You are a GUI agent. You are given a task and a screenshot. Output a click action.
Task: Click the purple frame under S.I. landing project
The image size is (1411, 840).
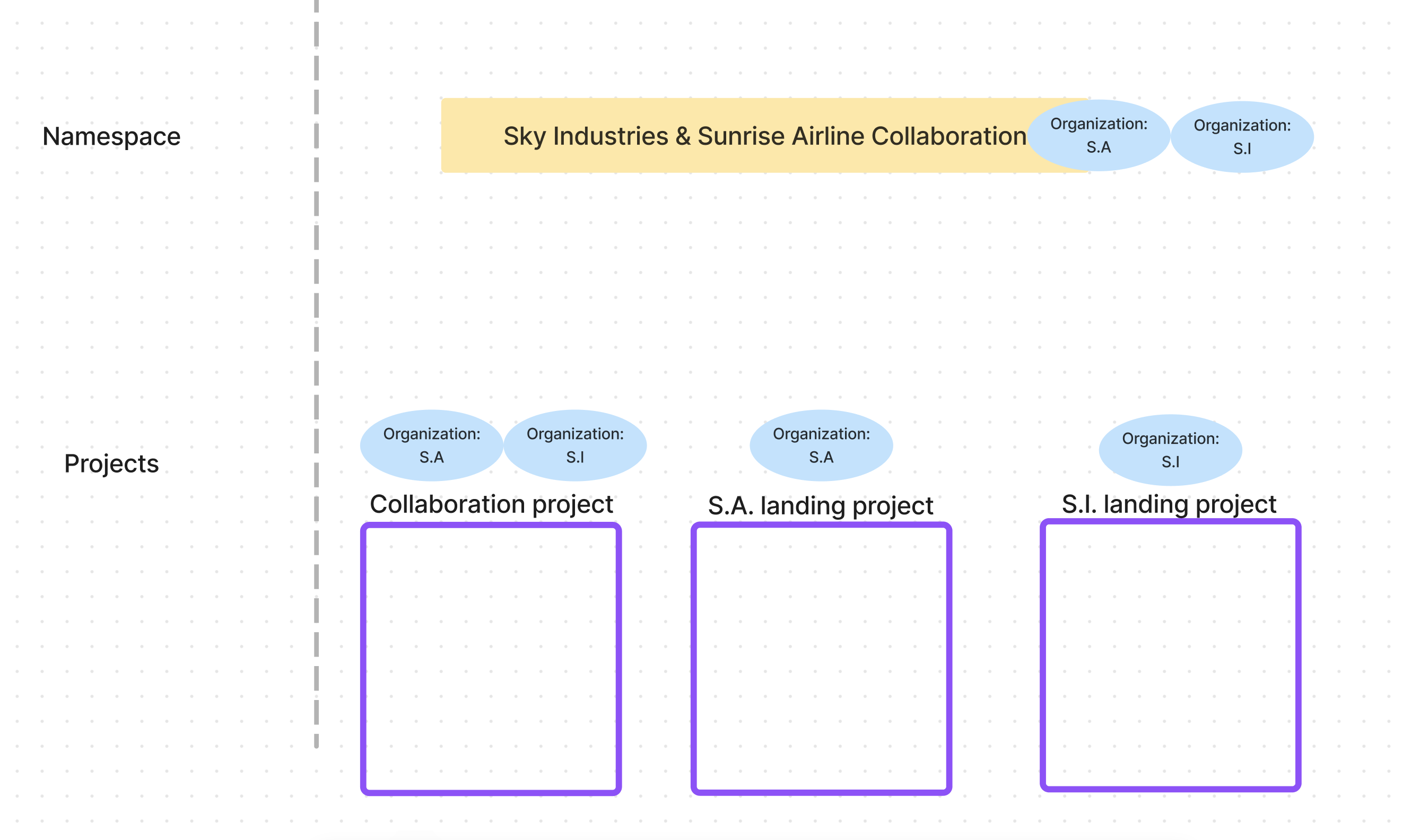(1171, 655)
